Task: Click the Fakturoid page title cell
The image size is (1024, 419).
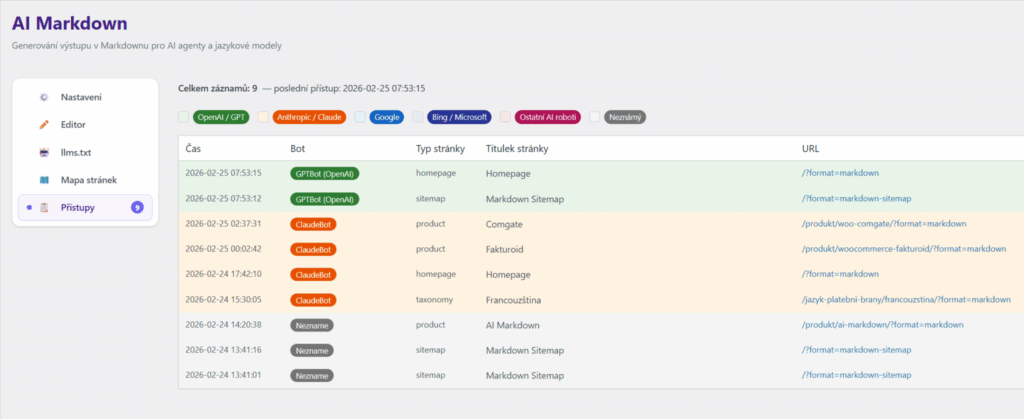Action: pos(505,249)
